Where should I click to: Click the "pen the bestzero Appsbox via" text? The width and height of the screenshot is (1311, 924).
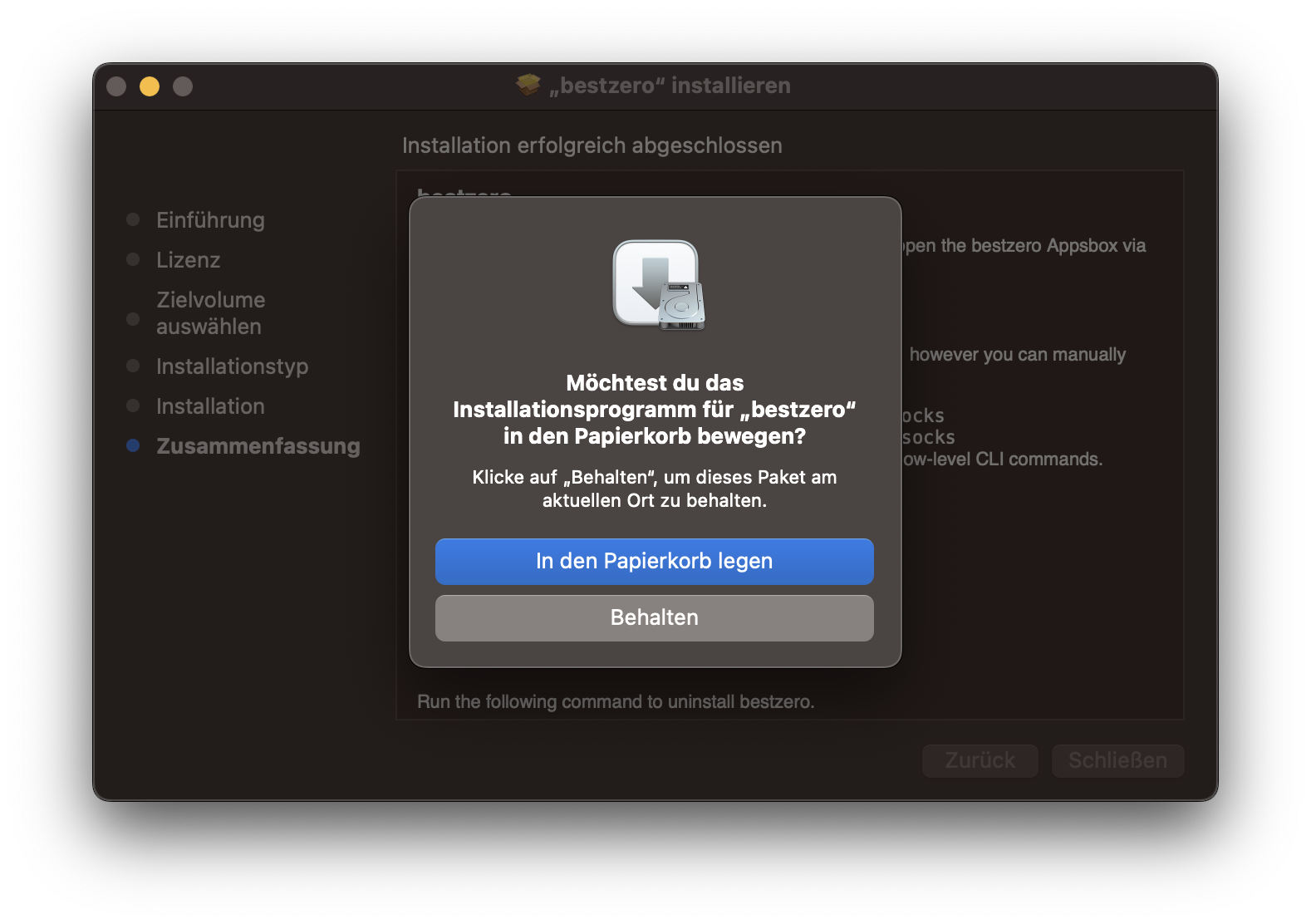click(x=1024, y=246)
